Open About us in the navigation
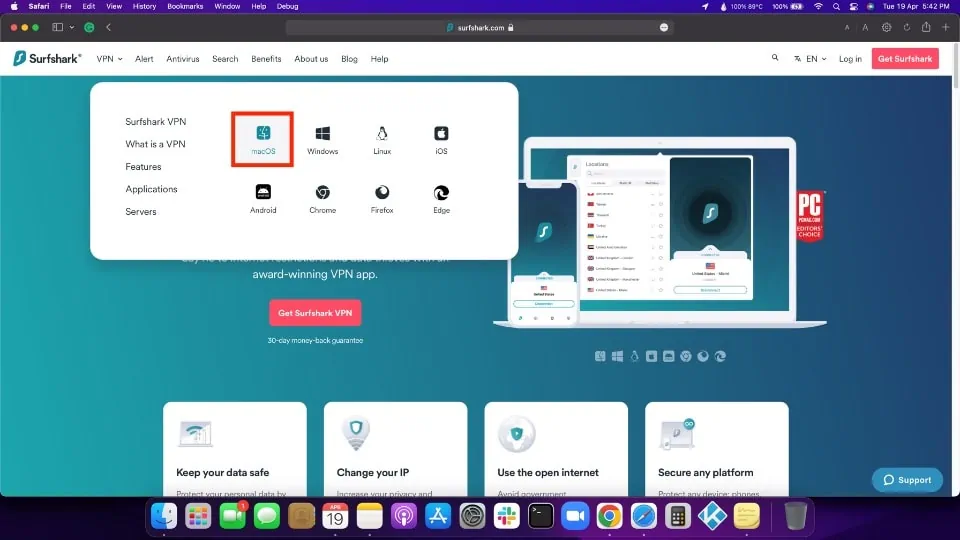 (311, 59)
